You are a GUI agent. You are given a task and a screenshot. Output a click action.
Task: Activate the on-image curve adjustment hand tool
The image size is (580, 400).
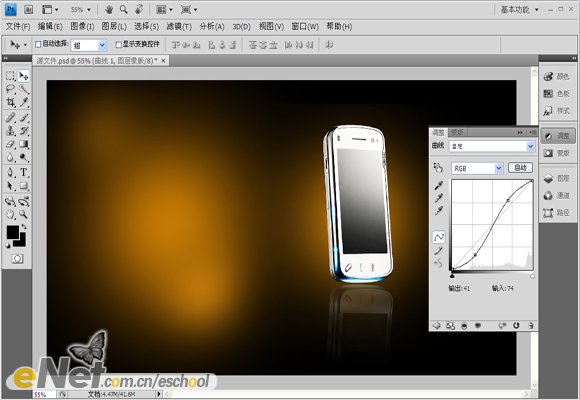[438, 168]
